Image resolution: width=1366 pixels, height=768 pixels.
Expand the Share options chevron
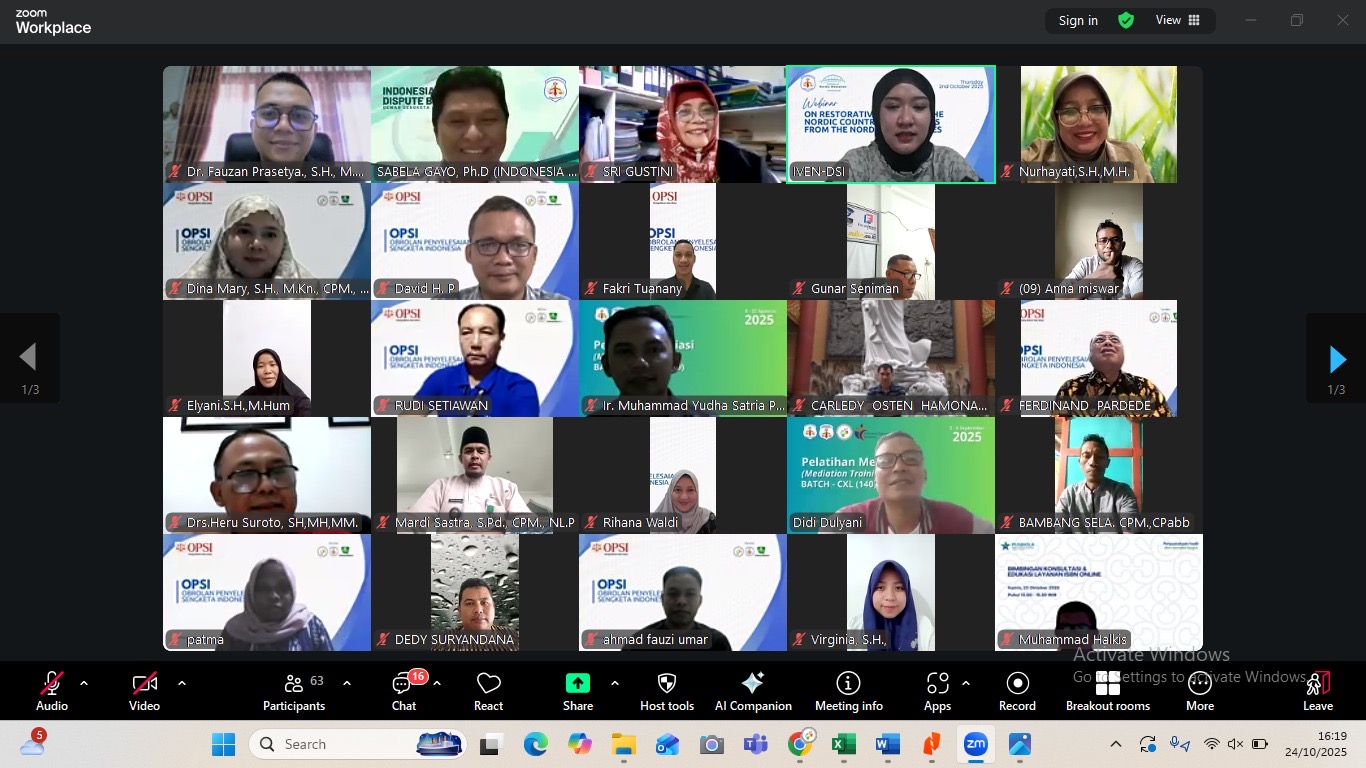coord(614,684)
